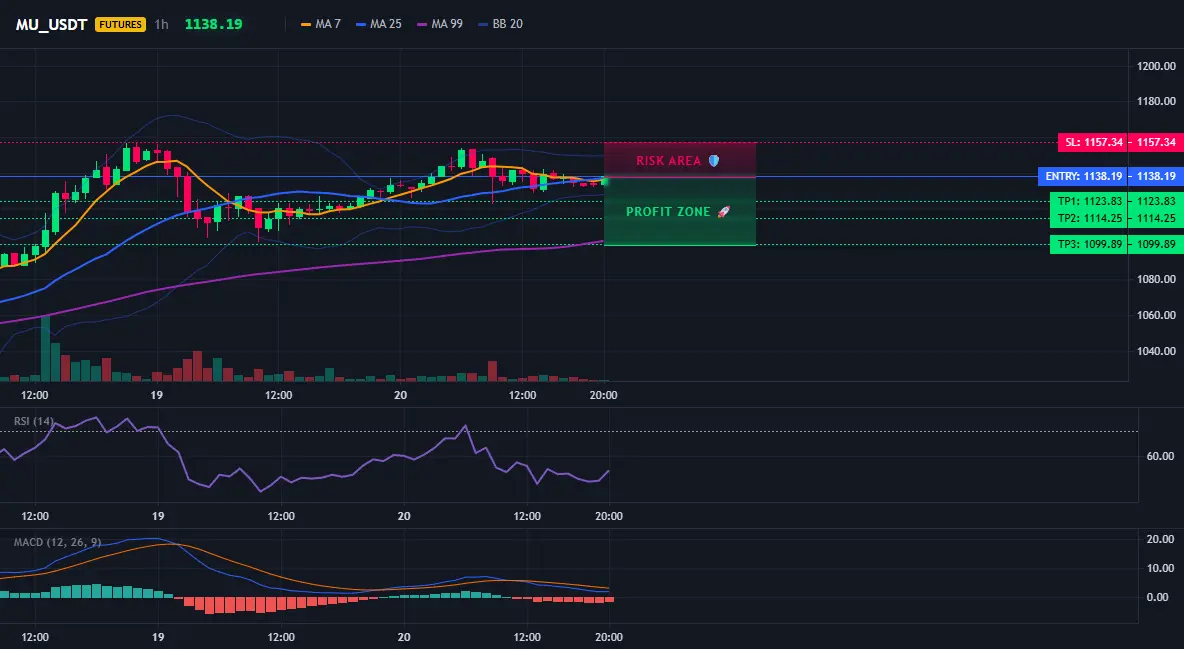Click the MACD (12, 26, 9) label
Viewport: 1184px width, 649px height.
point(57,542)
